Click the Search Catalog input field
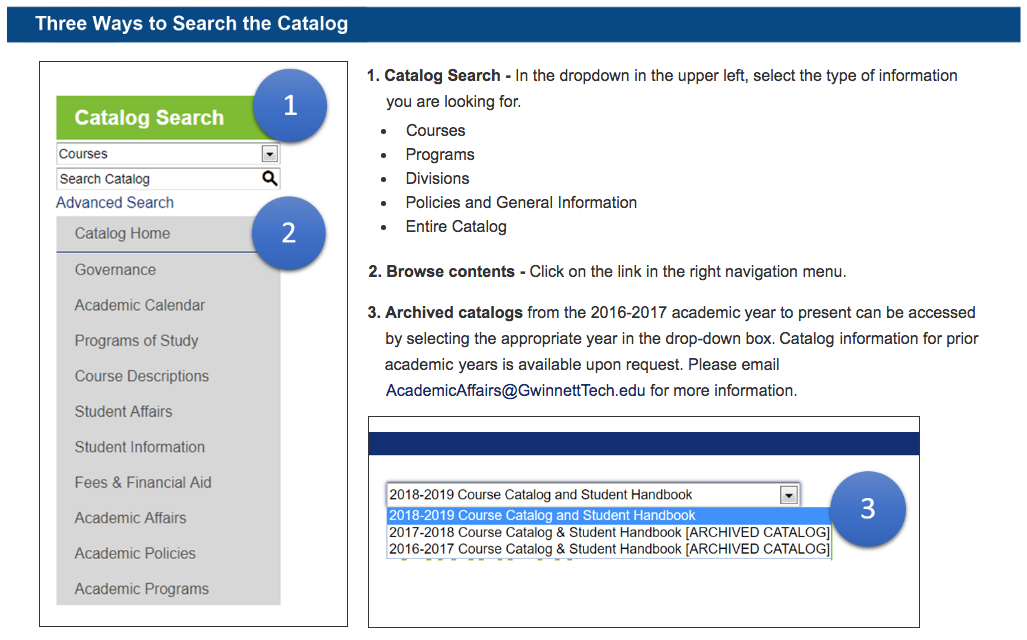This screenshot has width=1027, height=640. click(x=155, y=179)
